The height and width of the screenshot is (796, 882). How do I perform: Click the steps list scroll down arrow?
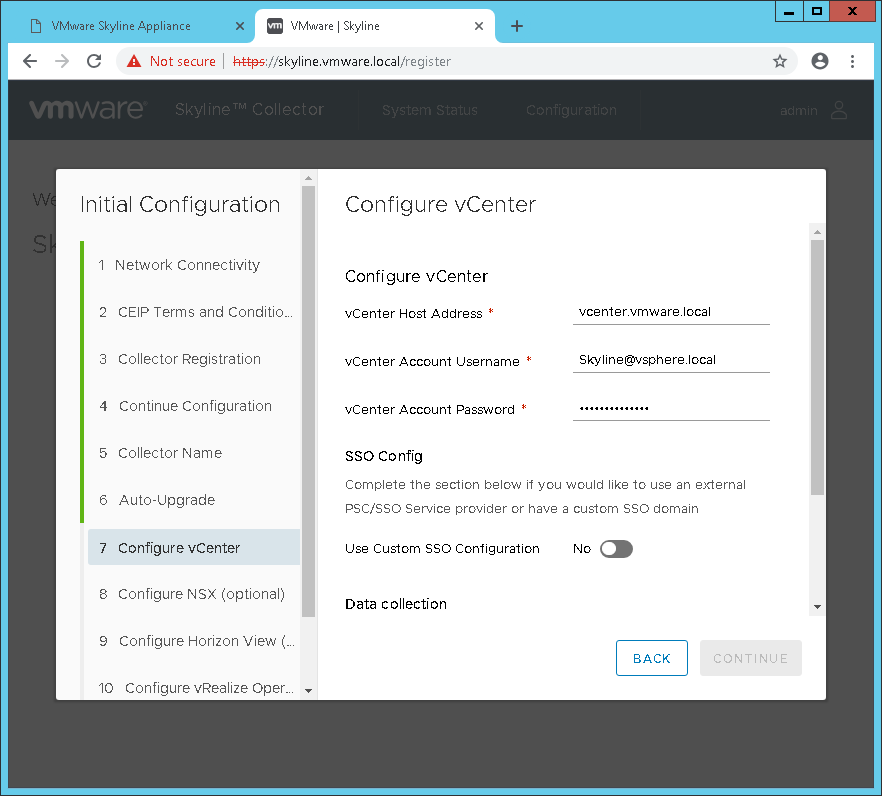pyautogui.click(x=308, y=691)
